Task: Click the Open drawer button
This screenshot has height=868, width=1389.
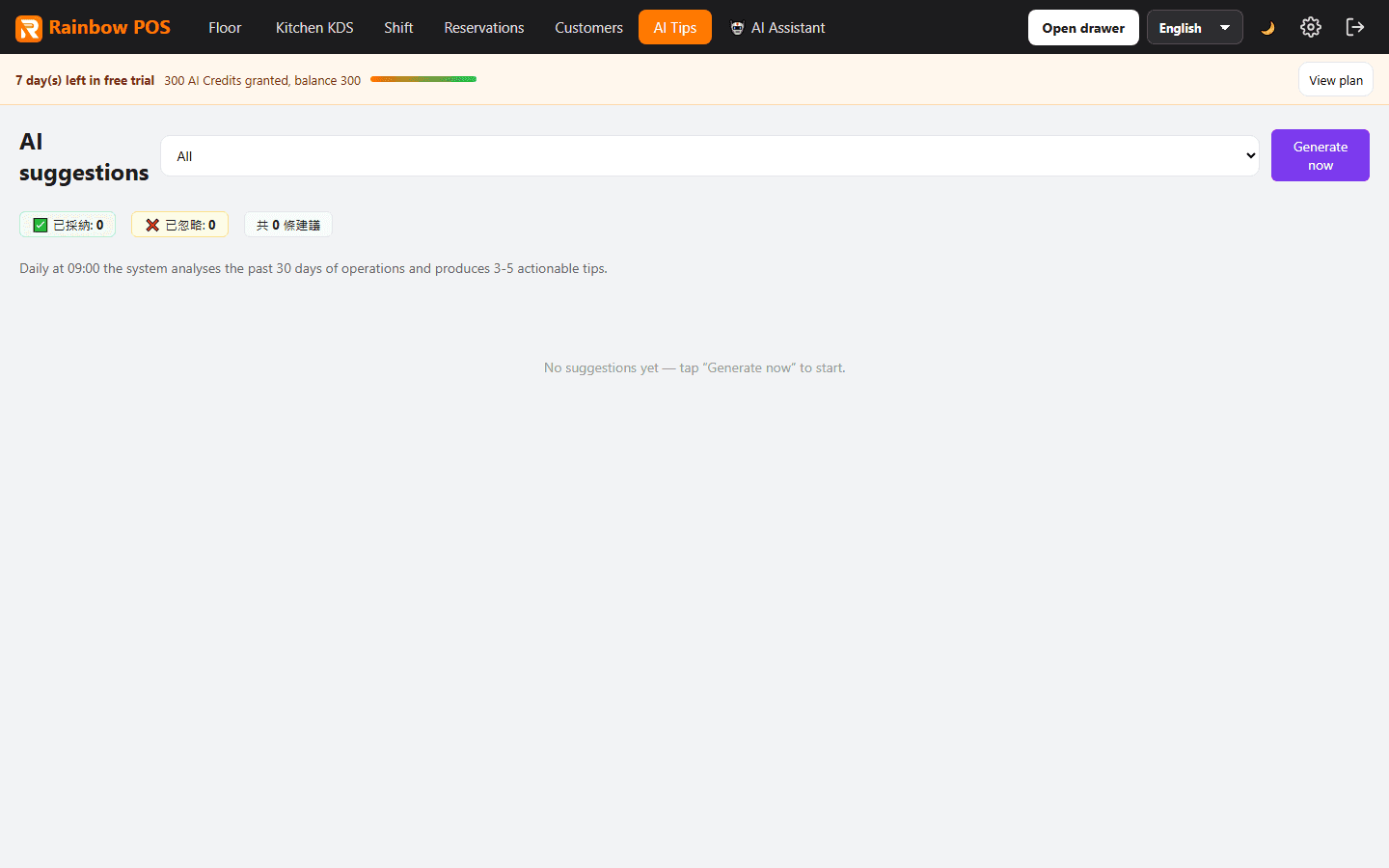Action: click(1083, 27)
